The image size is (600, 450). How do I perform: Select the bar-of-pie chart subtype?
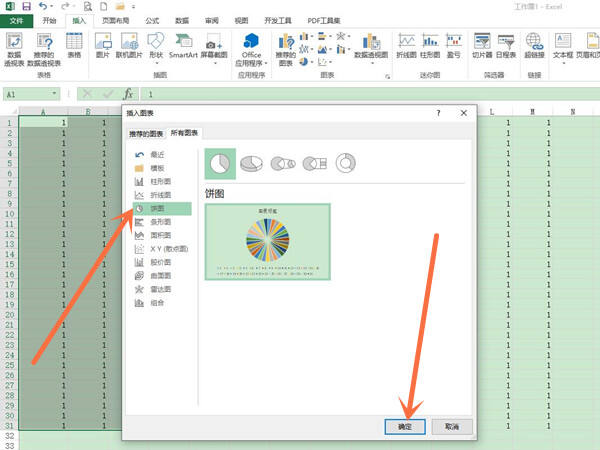314,163
